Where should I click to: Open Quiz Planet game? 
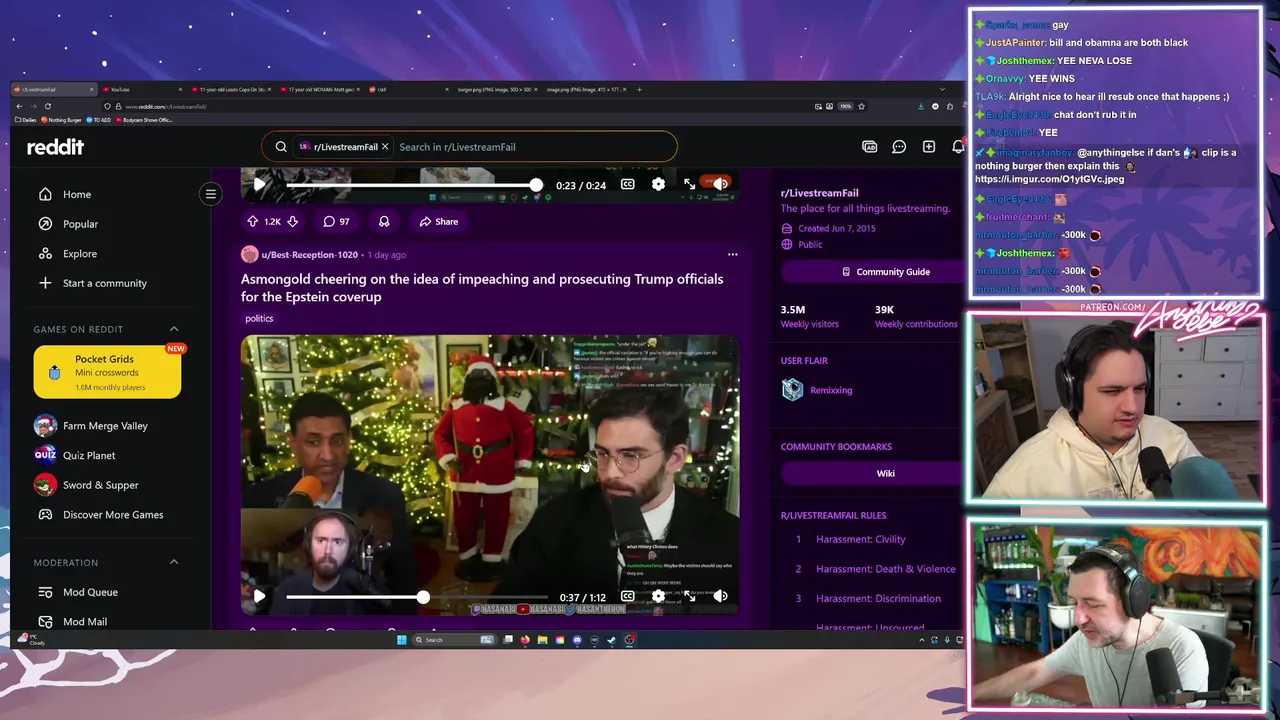tap(89, 455)
